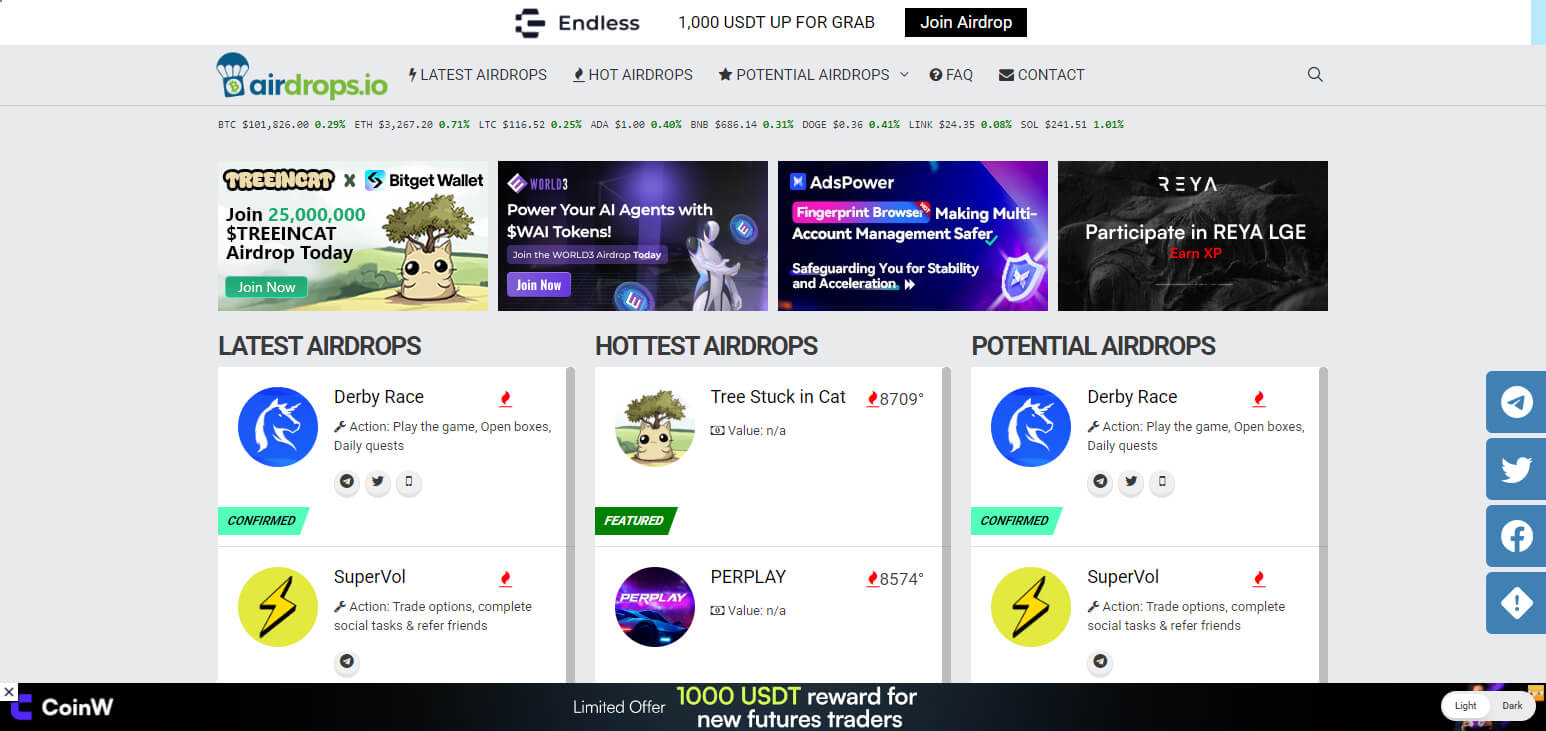This screenshot has width=1546, height=731.
Task: Open the Contact nav item
Action: 1042,75
